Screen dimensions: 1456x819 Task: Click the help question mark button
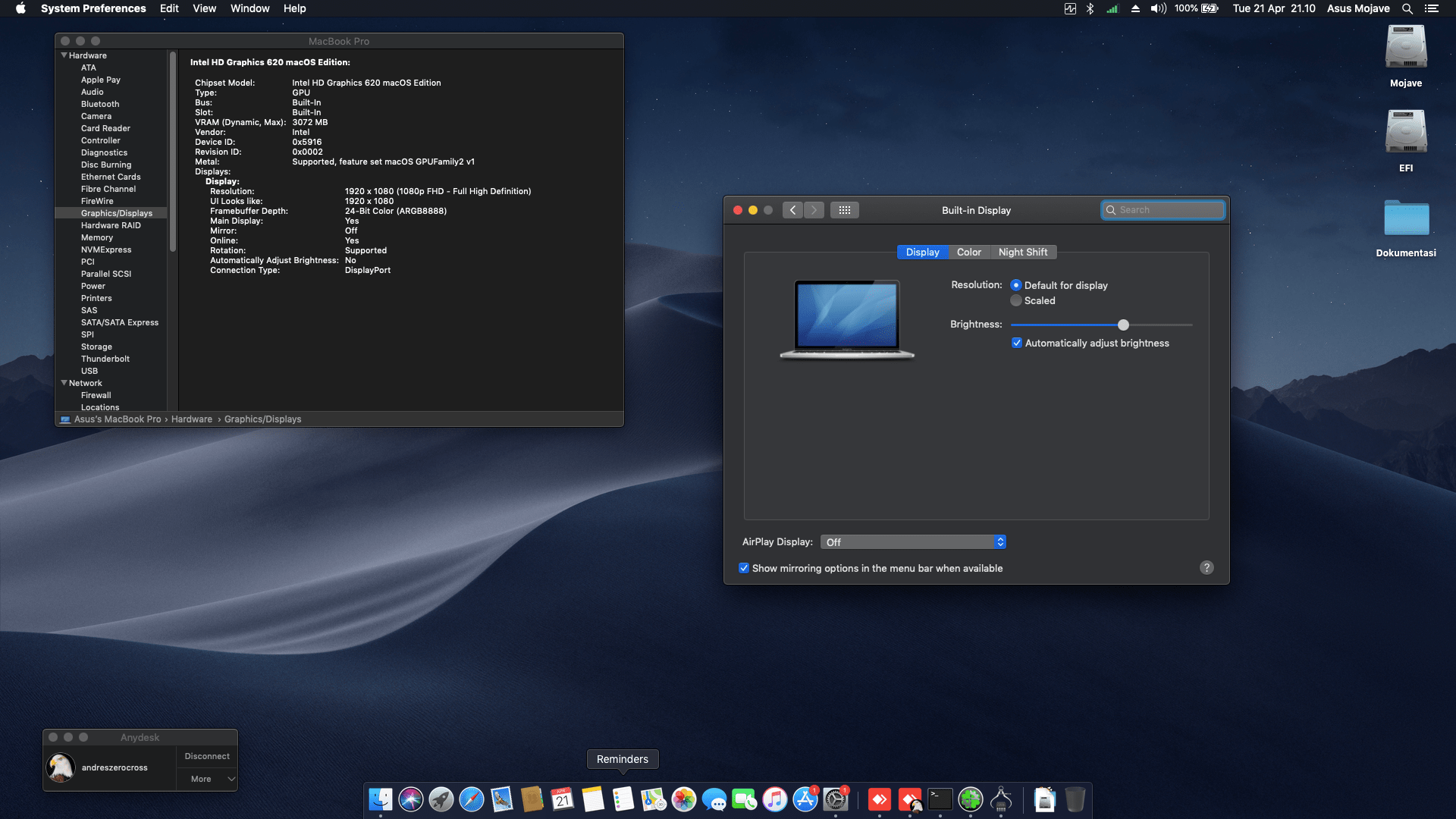(1207, 567)
